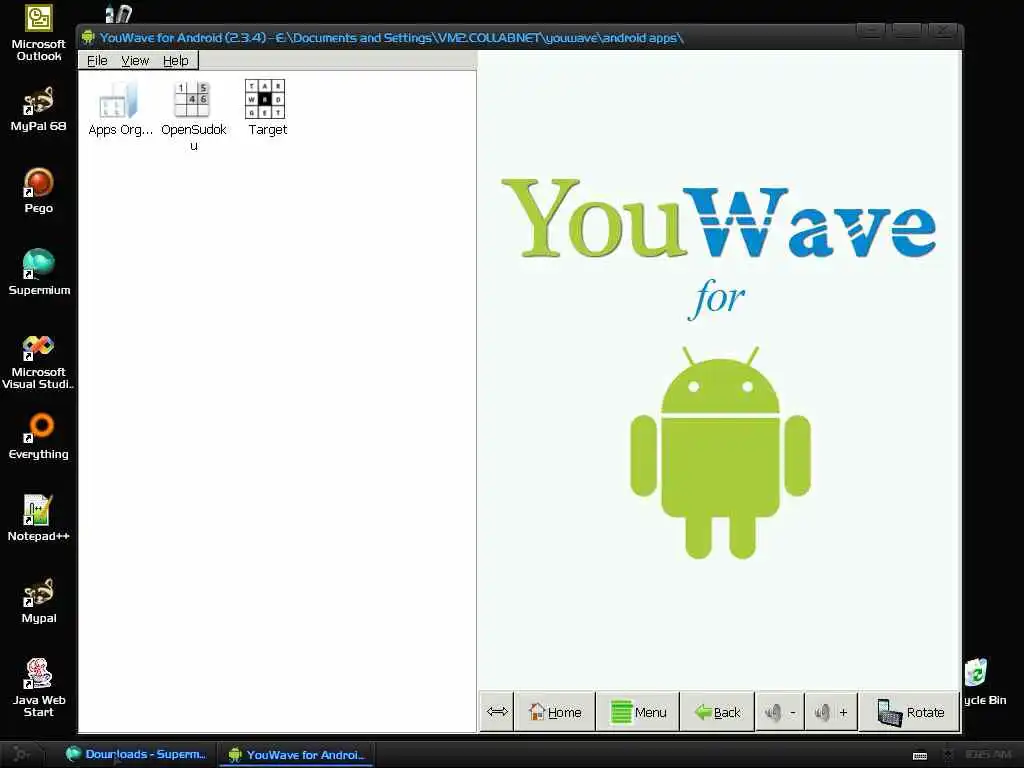Click the Start button on the taskbar

[22, 754]
